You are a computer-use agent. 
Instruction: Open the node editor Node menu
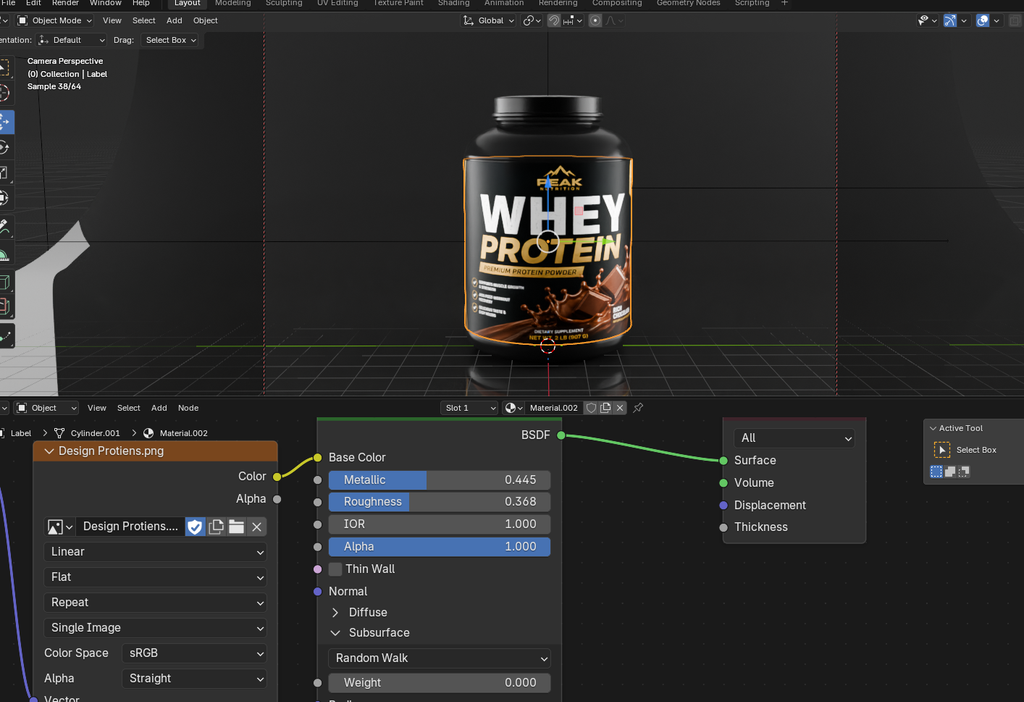click(x=188, y=408)
